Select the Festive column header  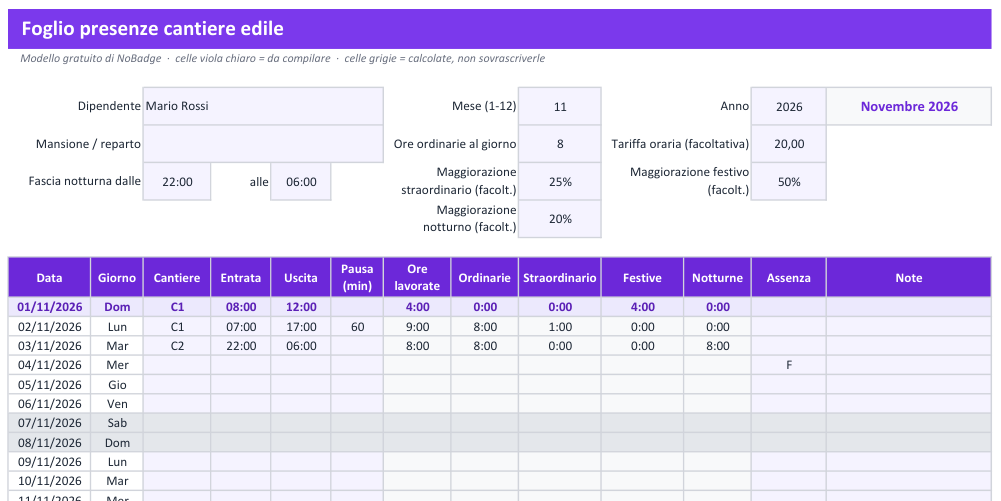click(x=642, y=278)
